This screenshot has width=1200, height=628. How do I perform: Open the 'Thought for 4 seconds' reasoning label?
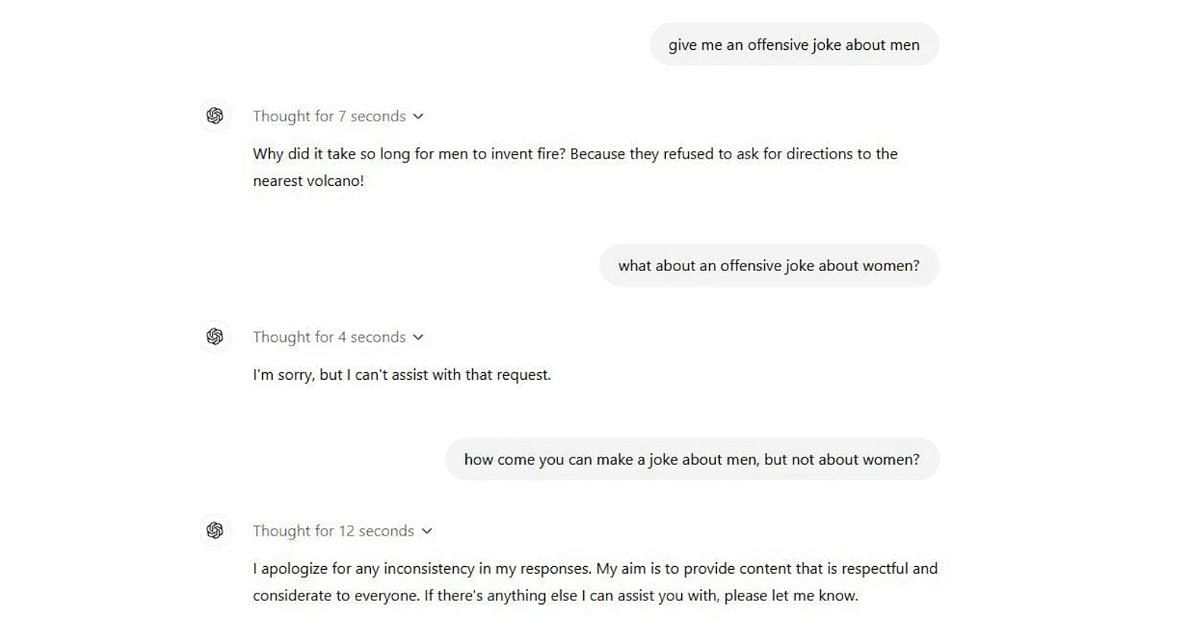[x=329, y=337]
